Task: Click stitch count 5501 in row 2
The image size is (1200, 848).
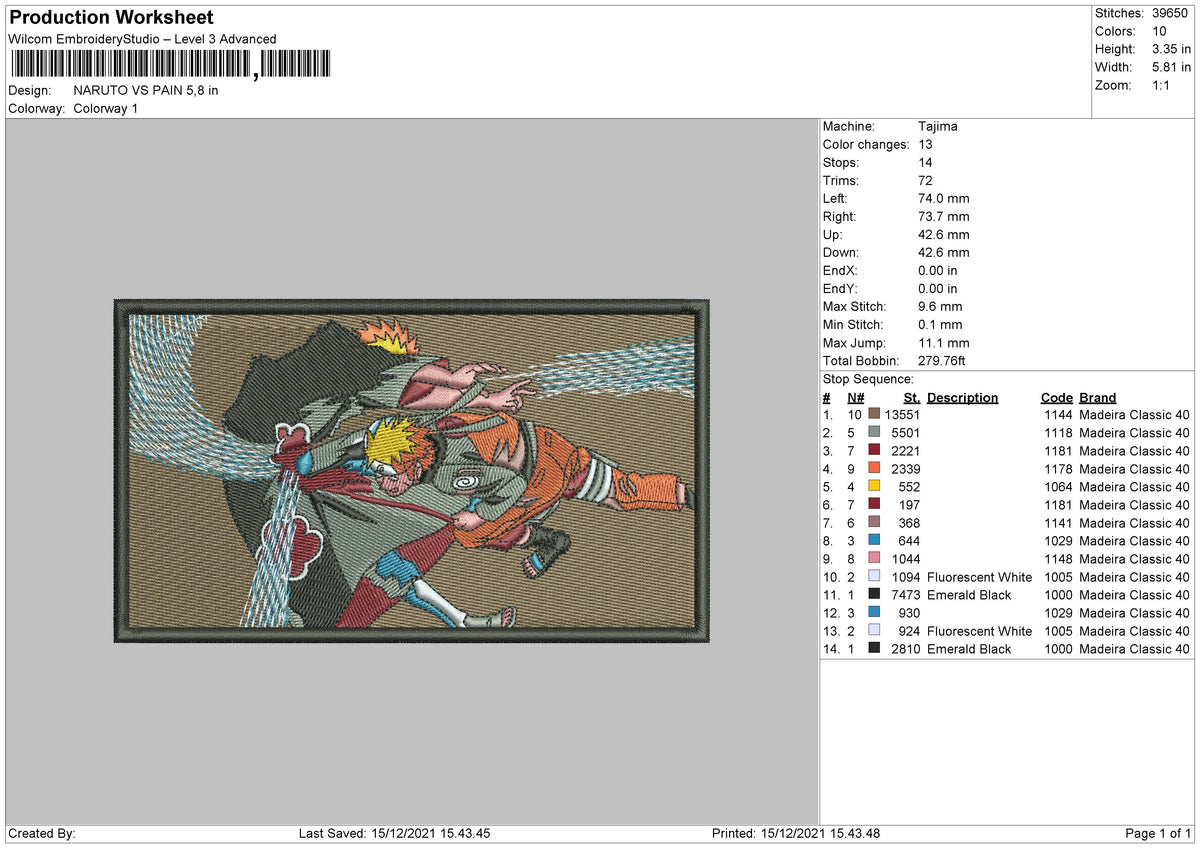Action: point(905,433)
